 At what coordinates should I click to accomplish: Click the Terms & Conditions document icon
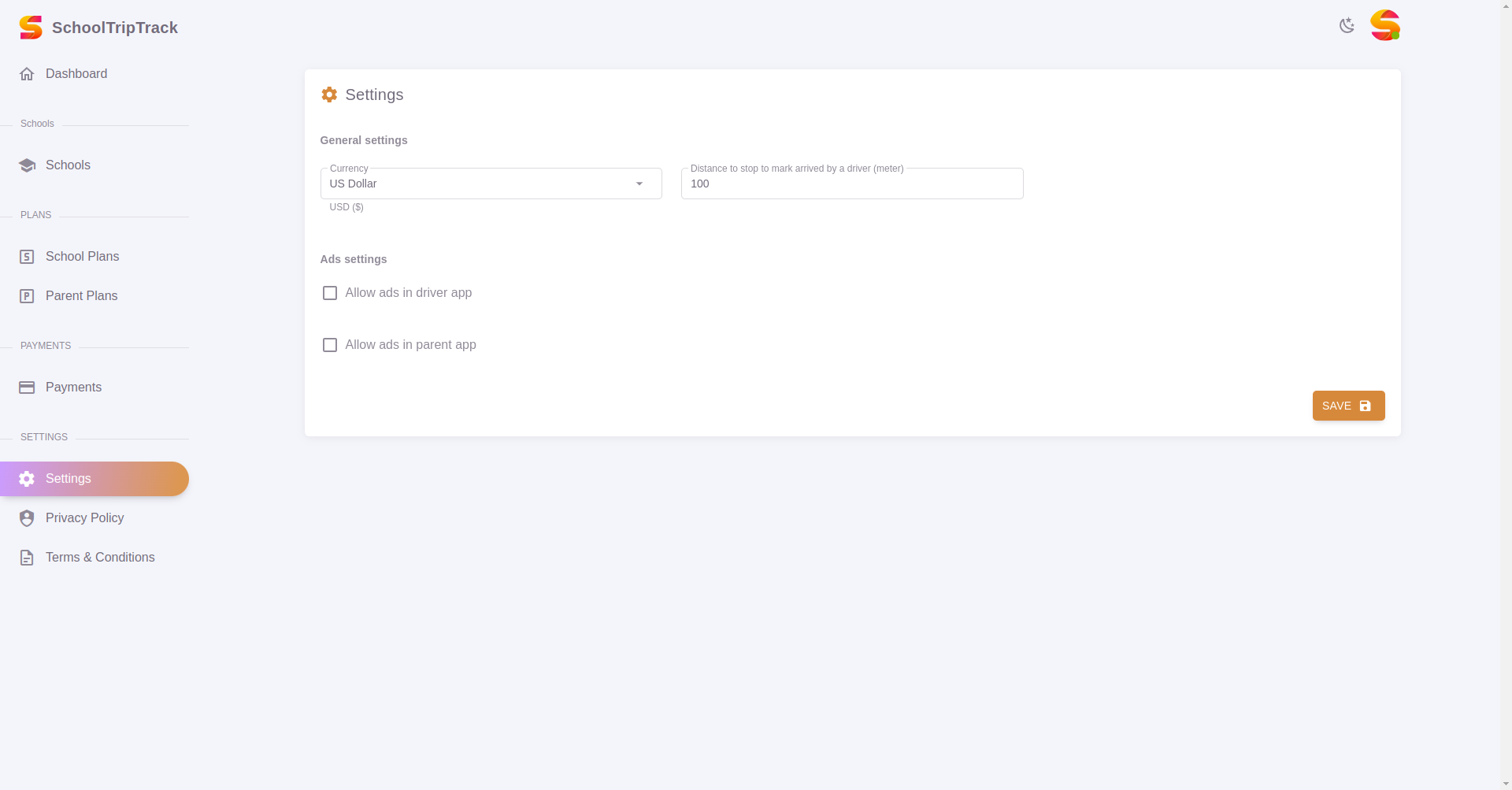click(27, 558)
